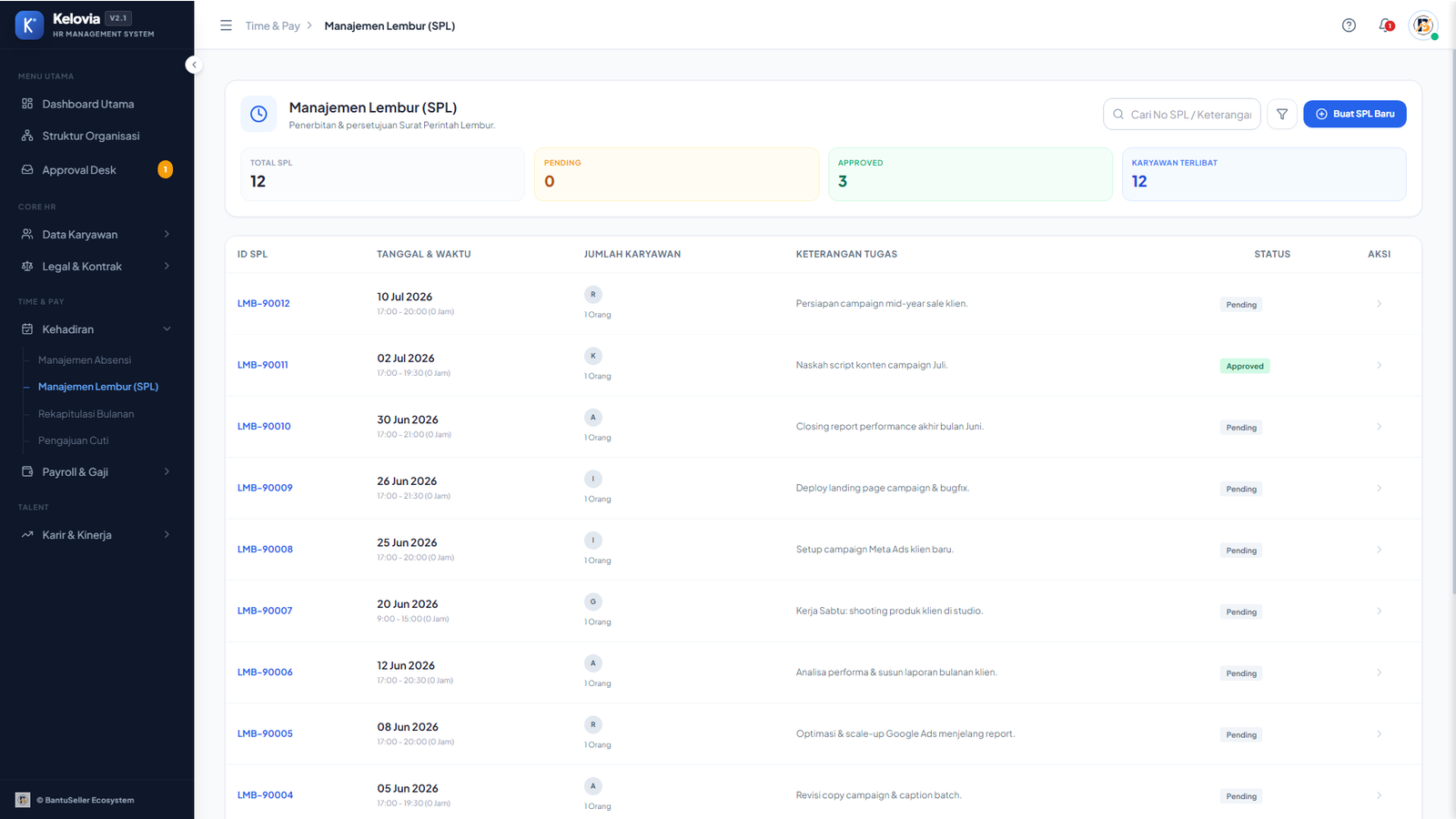The height and width of the screenshot is (819, 1456).
Task: Click the Cari No SPL search field
Action: coord(1182,115)
